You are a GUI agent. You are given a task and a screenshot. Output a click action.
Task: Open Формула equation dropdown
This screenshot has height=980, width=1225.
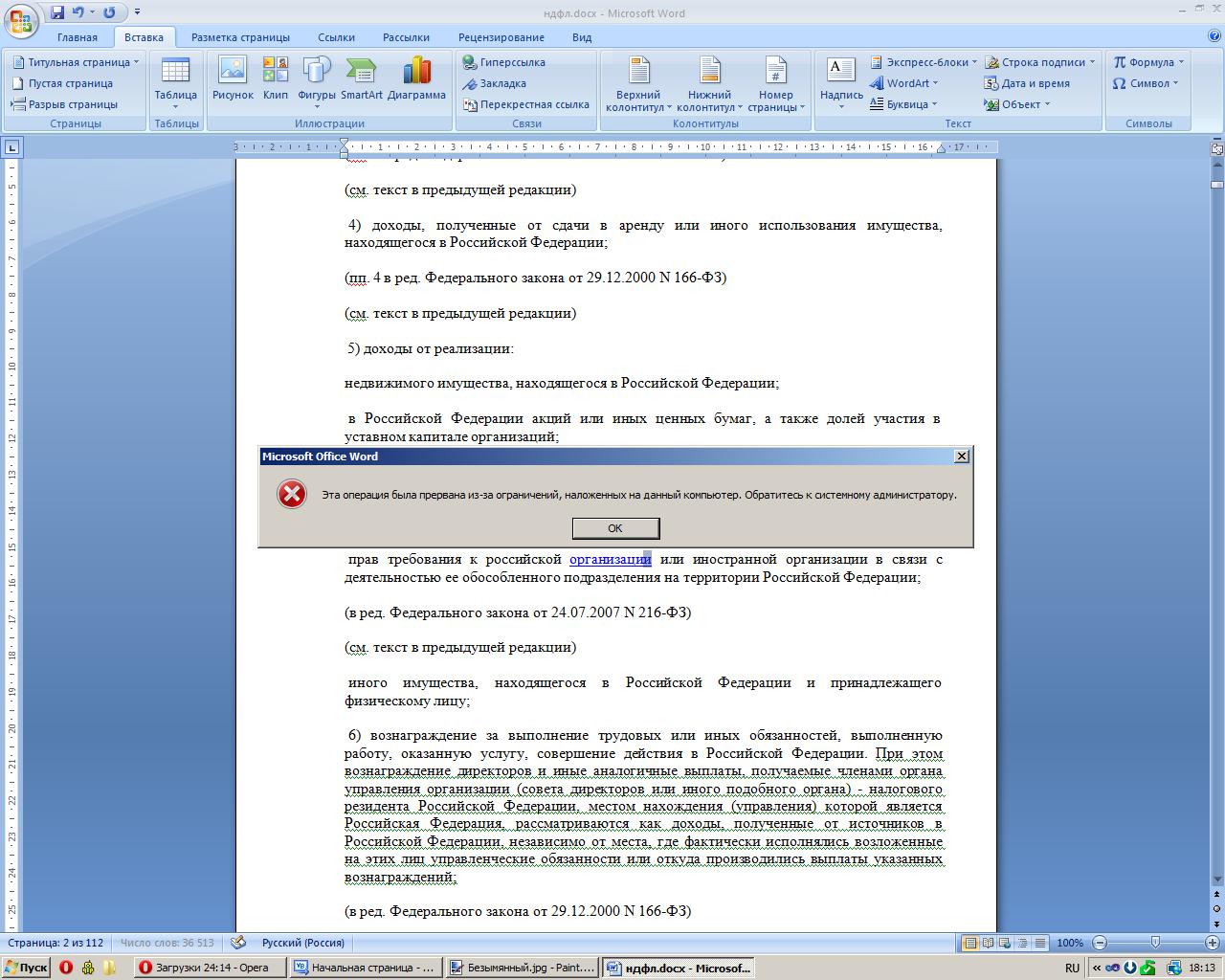pos(1148,62)
